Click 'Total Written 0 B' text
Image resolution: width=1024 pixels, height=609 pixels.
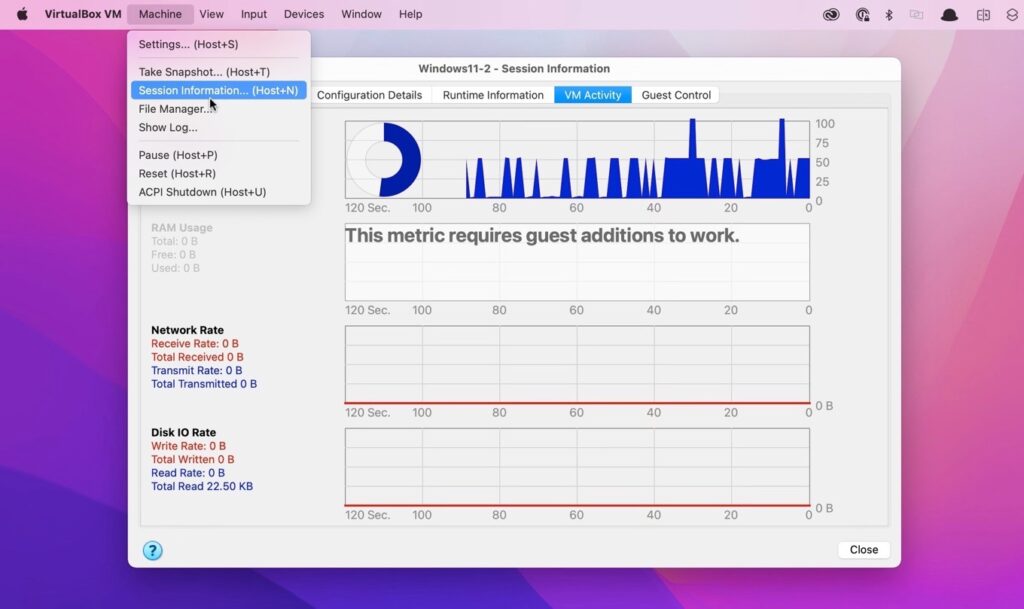click(193, 460)
